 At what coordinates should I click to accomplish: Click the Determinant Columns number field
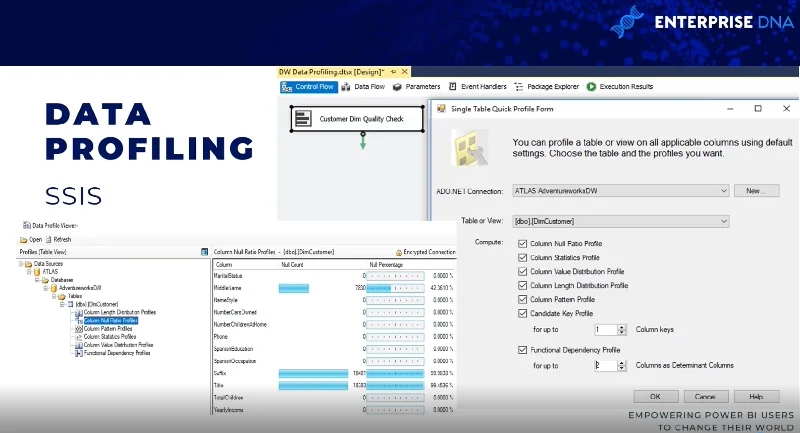(606, 366)
